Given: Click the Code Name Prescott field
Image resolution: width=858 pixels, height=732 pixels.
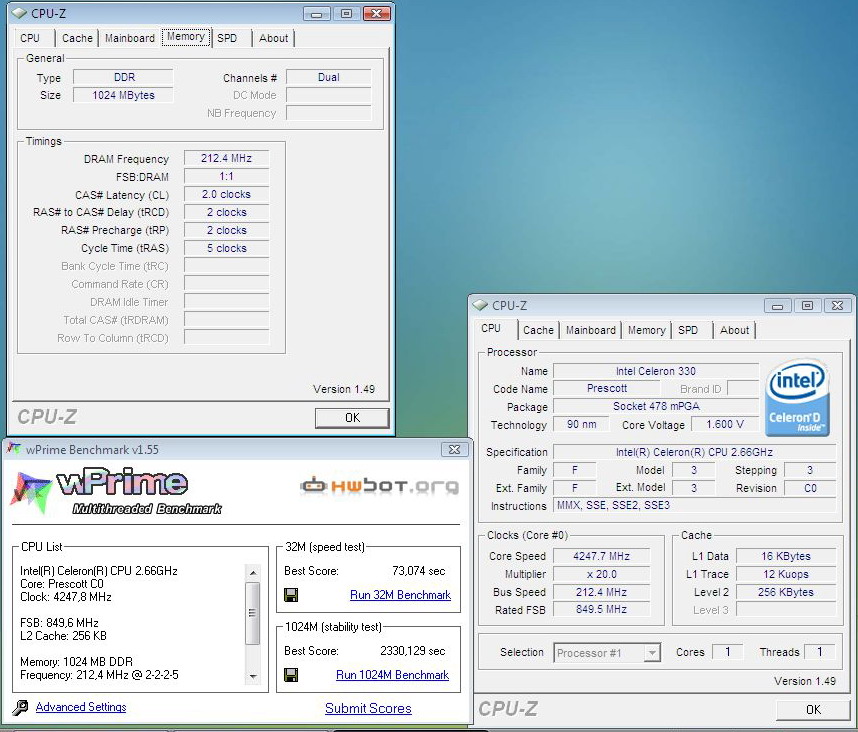Looking at the screenshot, I should point(607,388).
